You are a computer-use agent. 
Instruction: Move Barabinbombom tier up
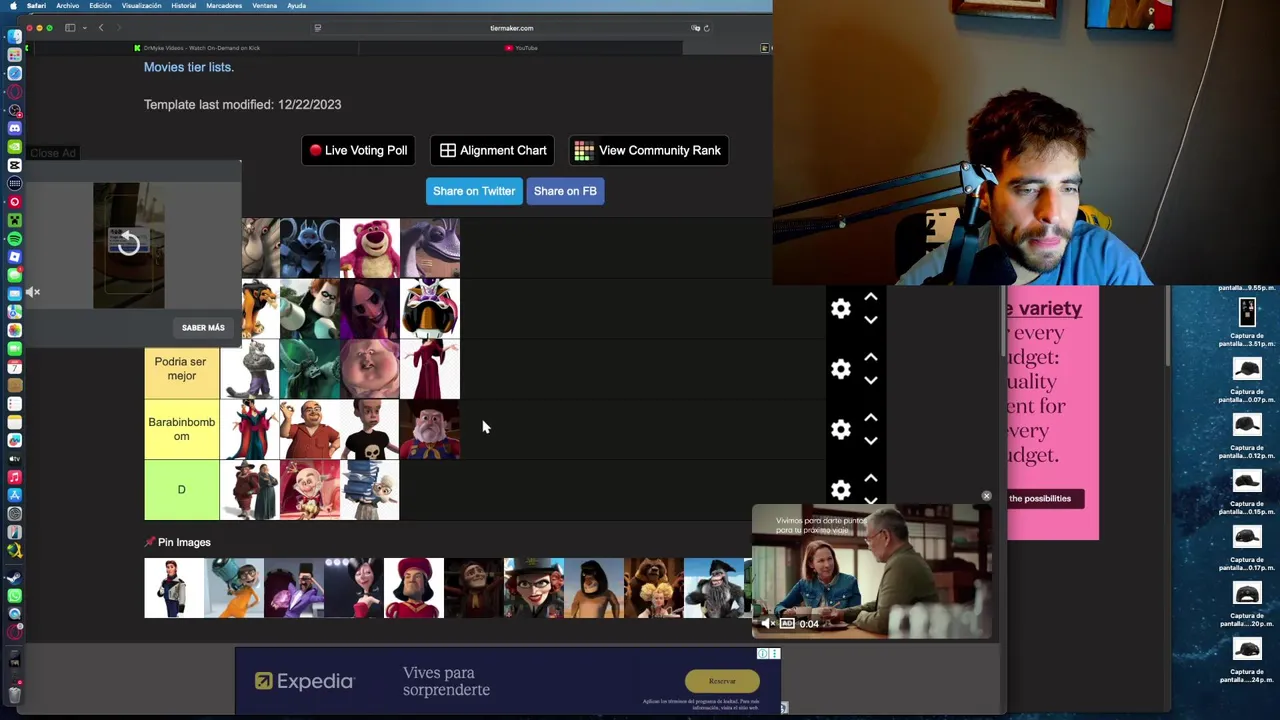click(871, 418)
